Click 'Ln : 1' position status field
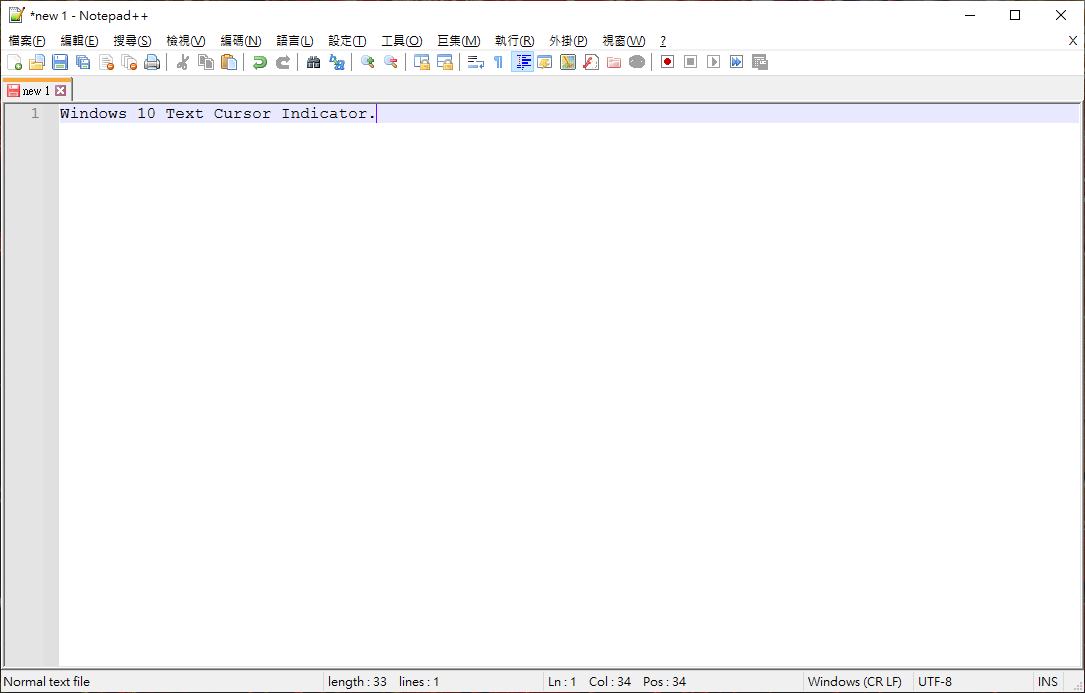 562,682
